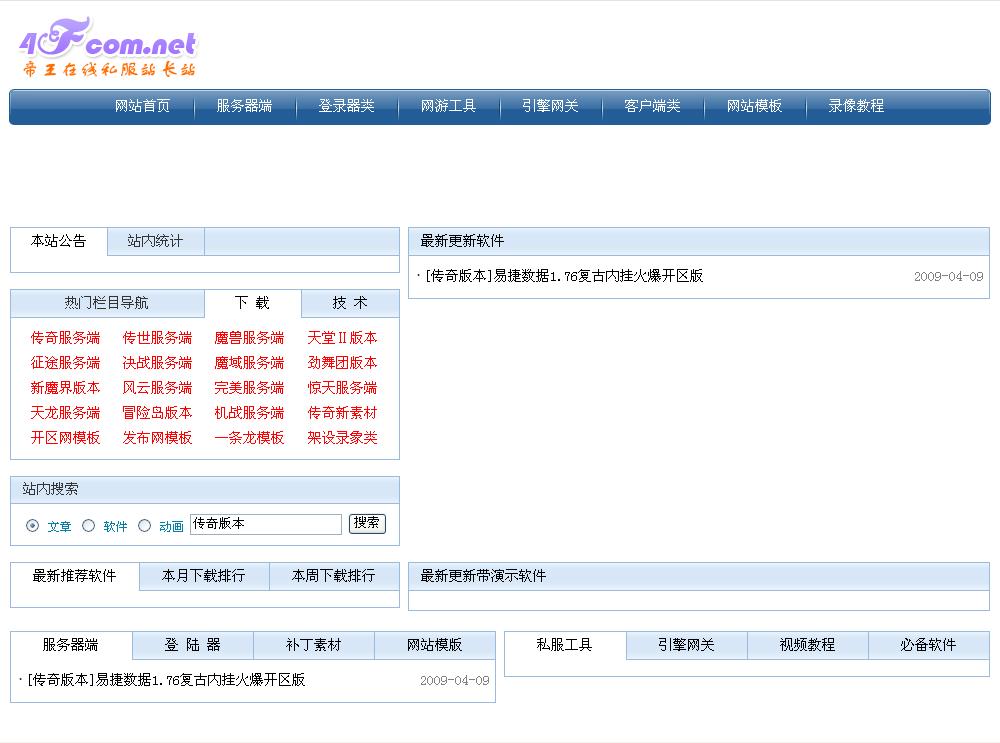1000x743 pixels.
Task: Click the 传奇服务端 link
Action: [x=65, y=338]
